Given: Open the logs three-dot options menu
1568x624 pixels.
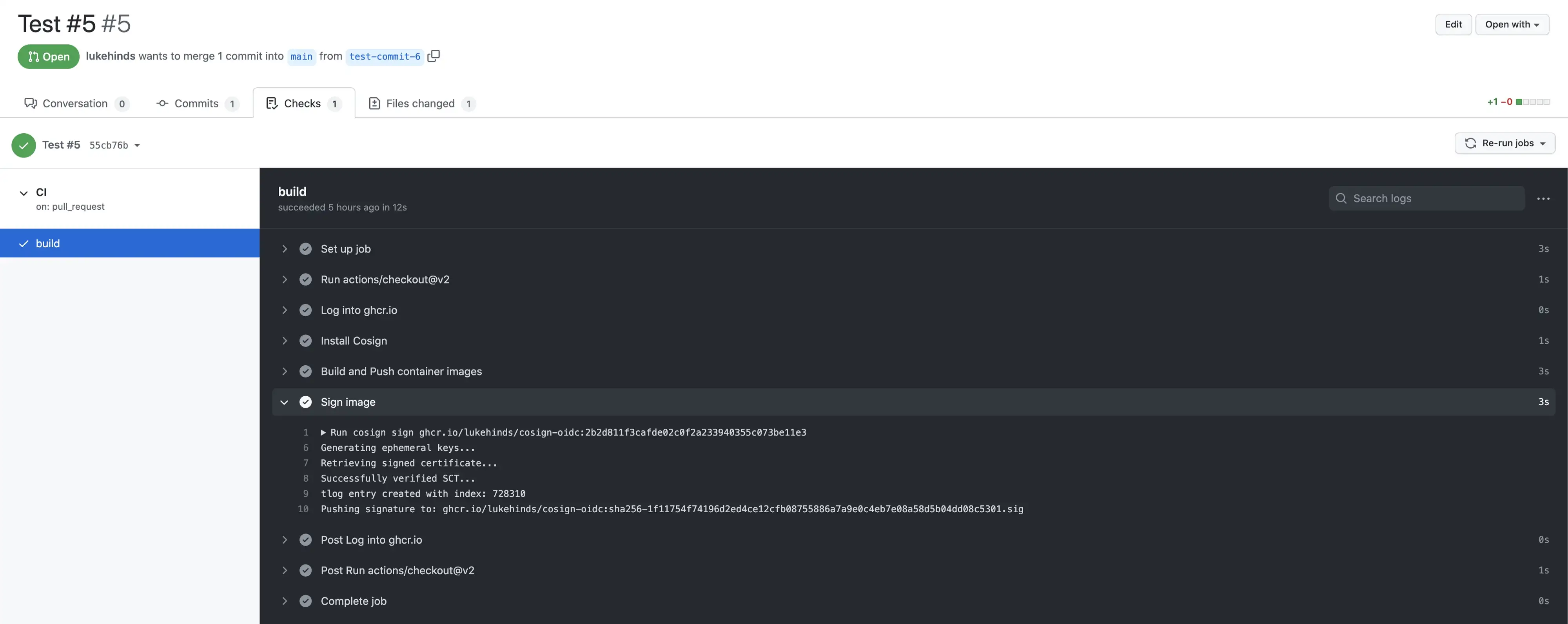Looking at the screenshot, I should click(x=1543, y=198).
